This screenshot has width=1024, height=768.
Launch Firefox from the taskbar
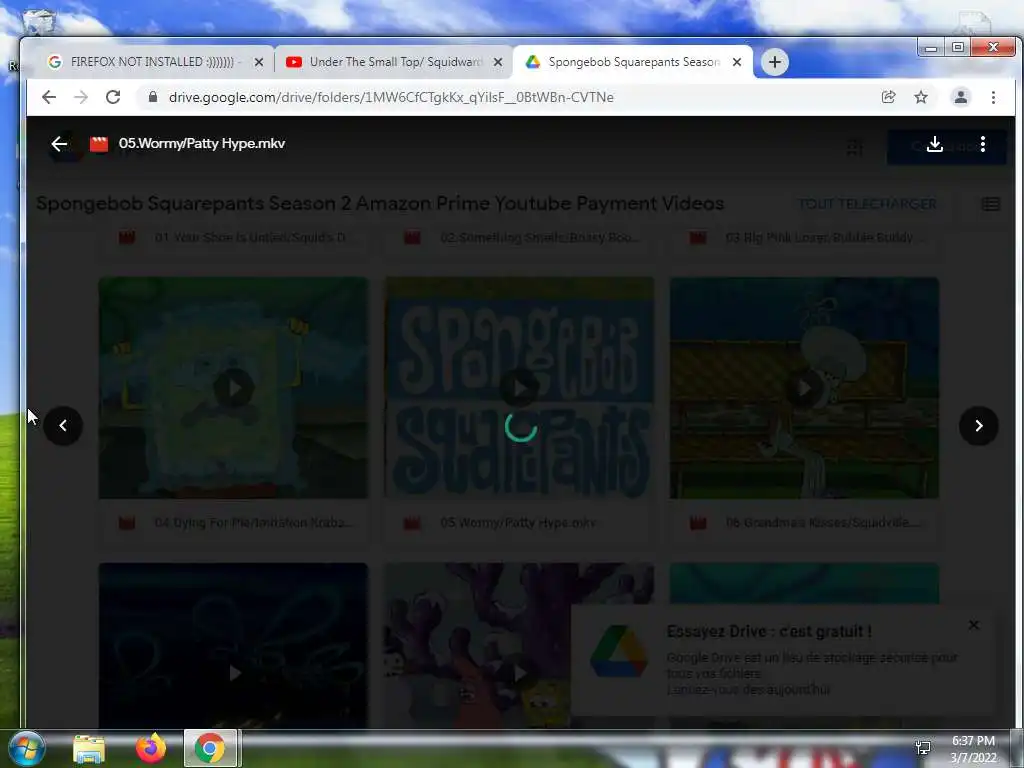151,748
